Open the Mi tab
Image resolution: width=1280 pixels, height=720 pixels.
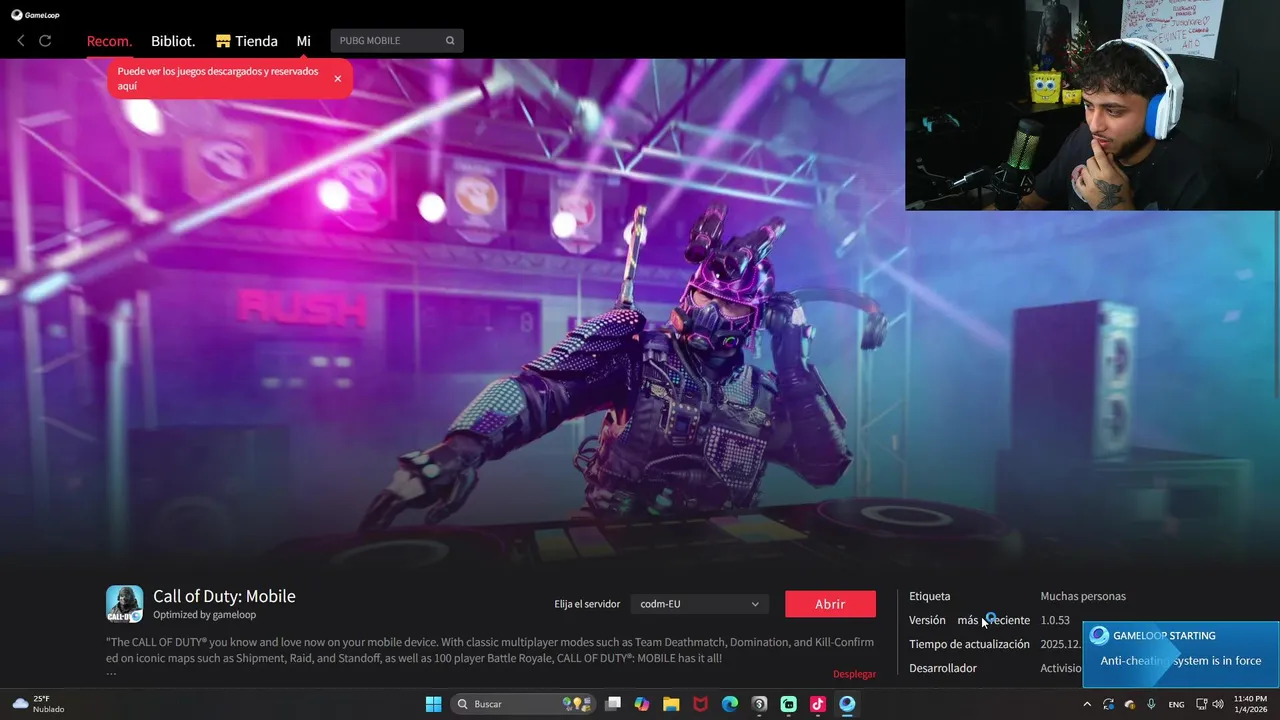(x=304, y=41)
